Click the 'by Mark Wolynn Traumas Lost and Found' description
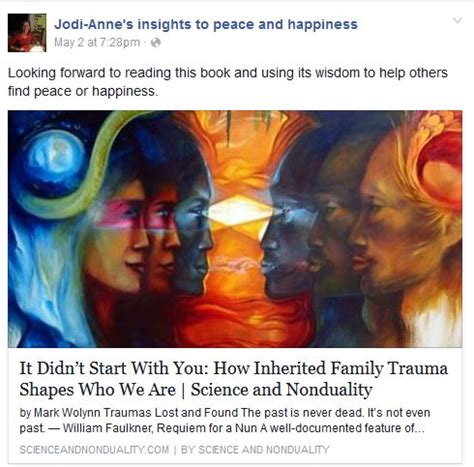474x467 pixels. pyautogui.click(x=129, y=413)
